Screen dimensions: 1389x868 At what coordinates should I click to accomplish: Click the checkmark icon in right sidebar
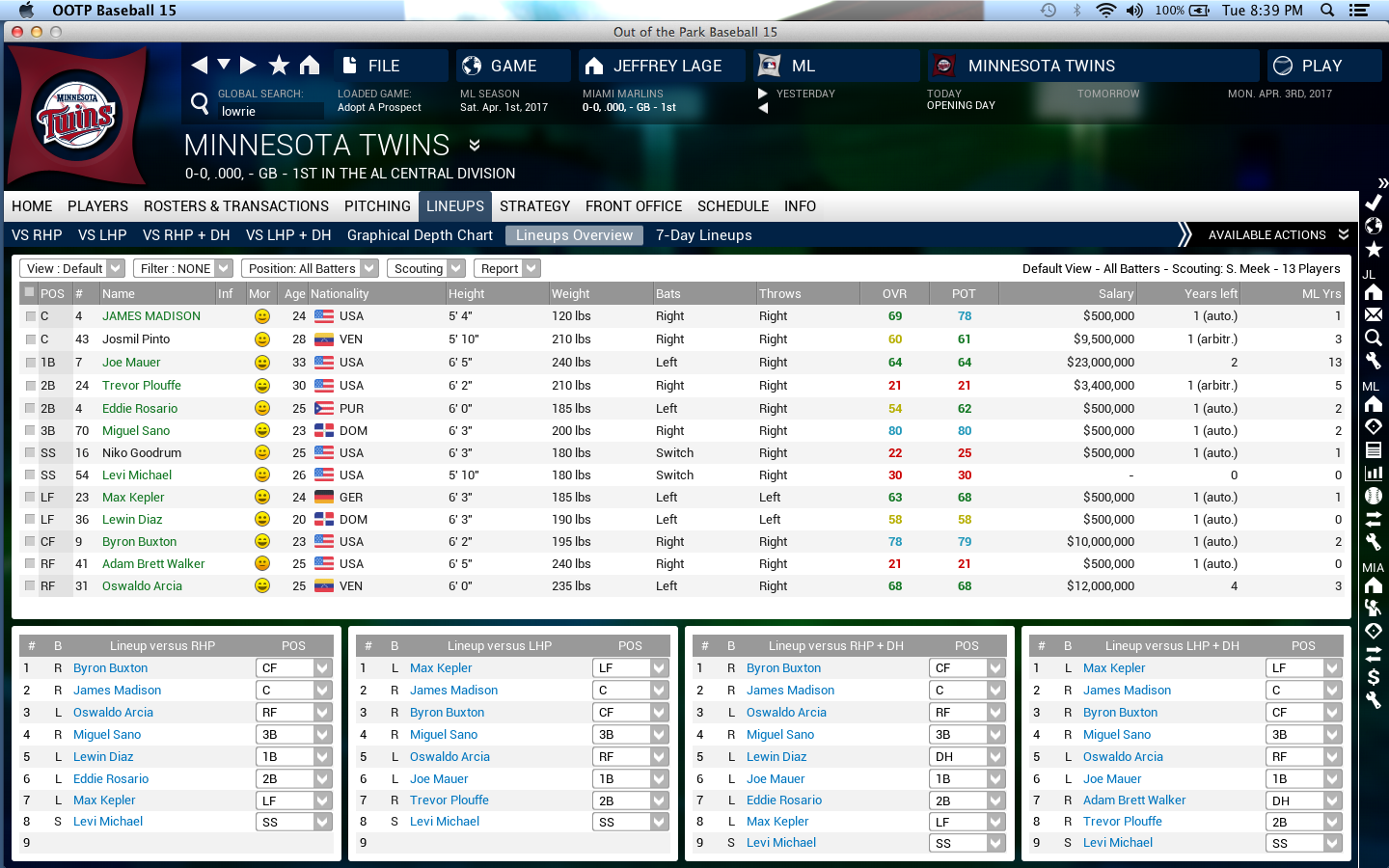click(1374, 203)
